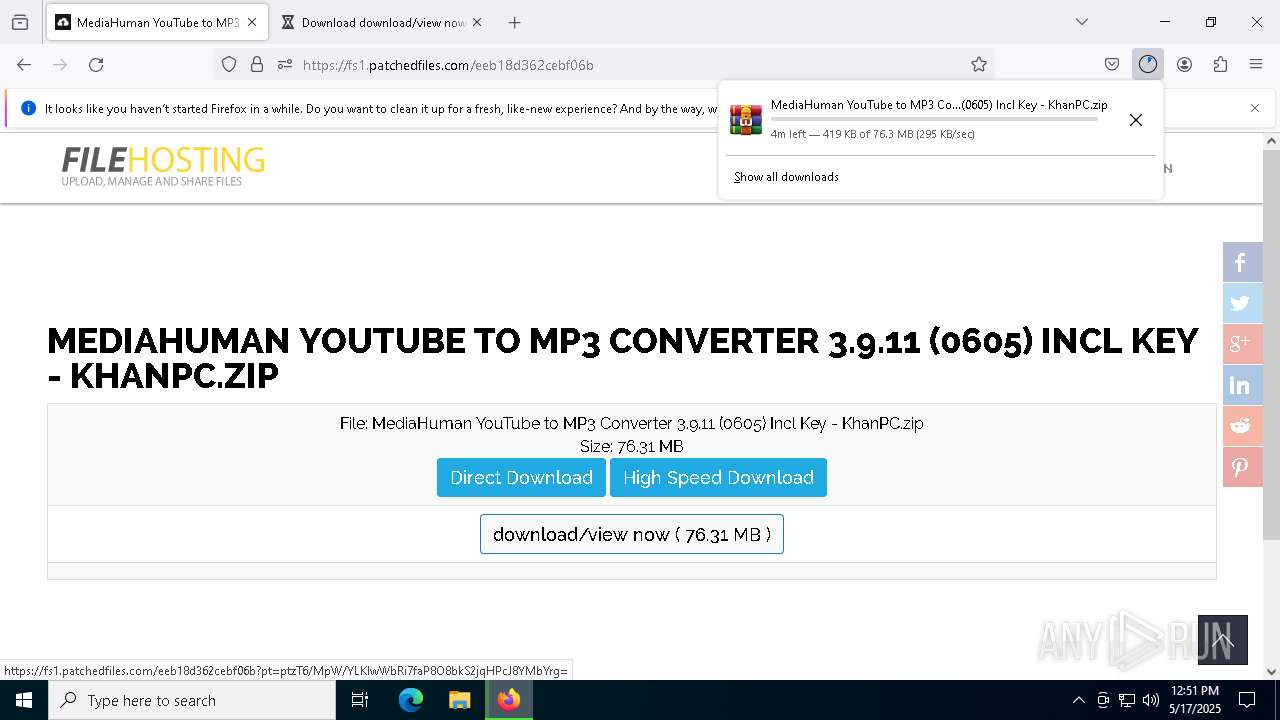Open the Extensions puzzle icon
Viewport: 1280px width, 720px height.
(x=1220, y=64)
